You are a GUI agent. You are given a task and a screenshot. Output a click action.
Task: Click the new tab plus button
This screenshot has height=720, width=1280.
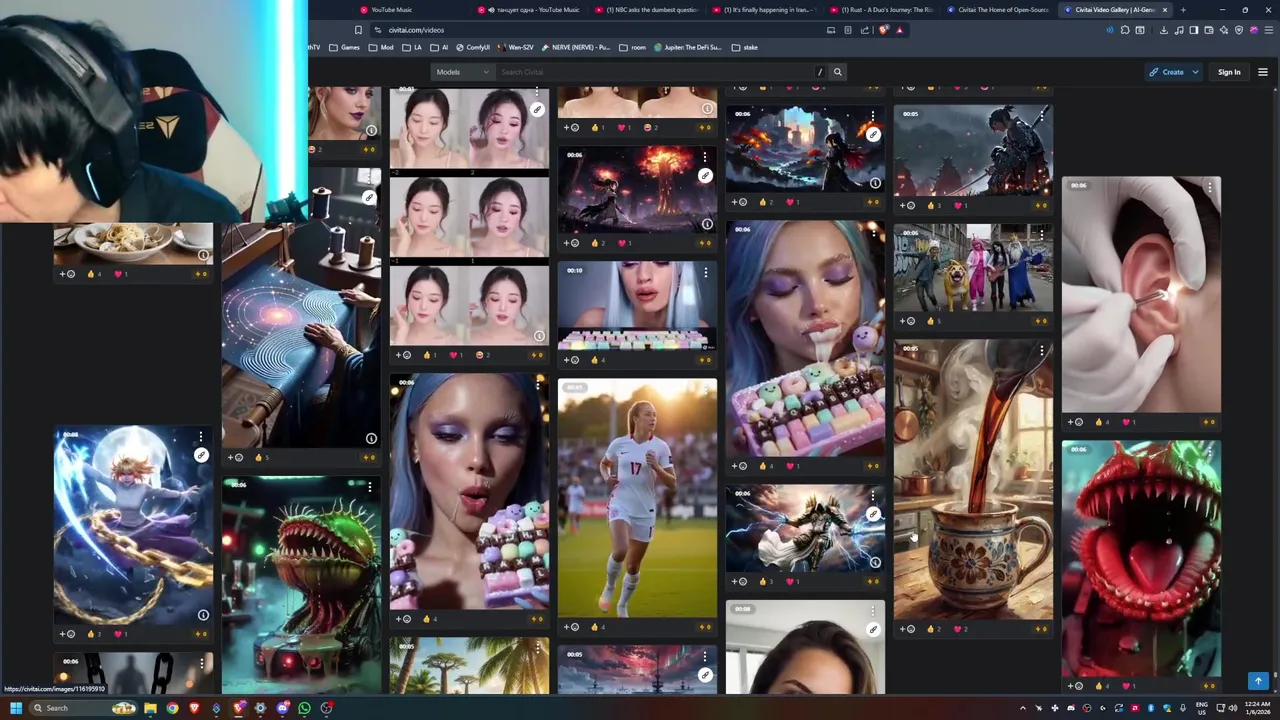[1183, 10]
